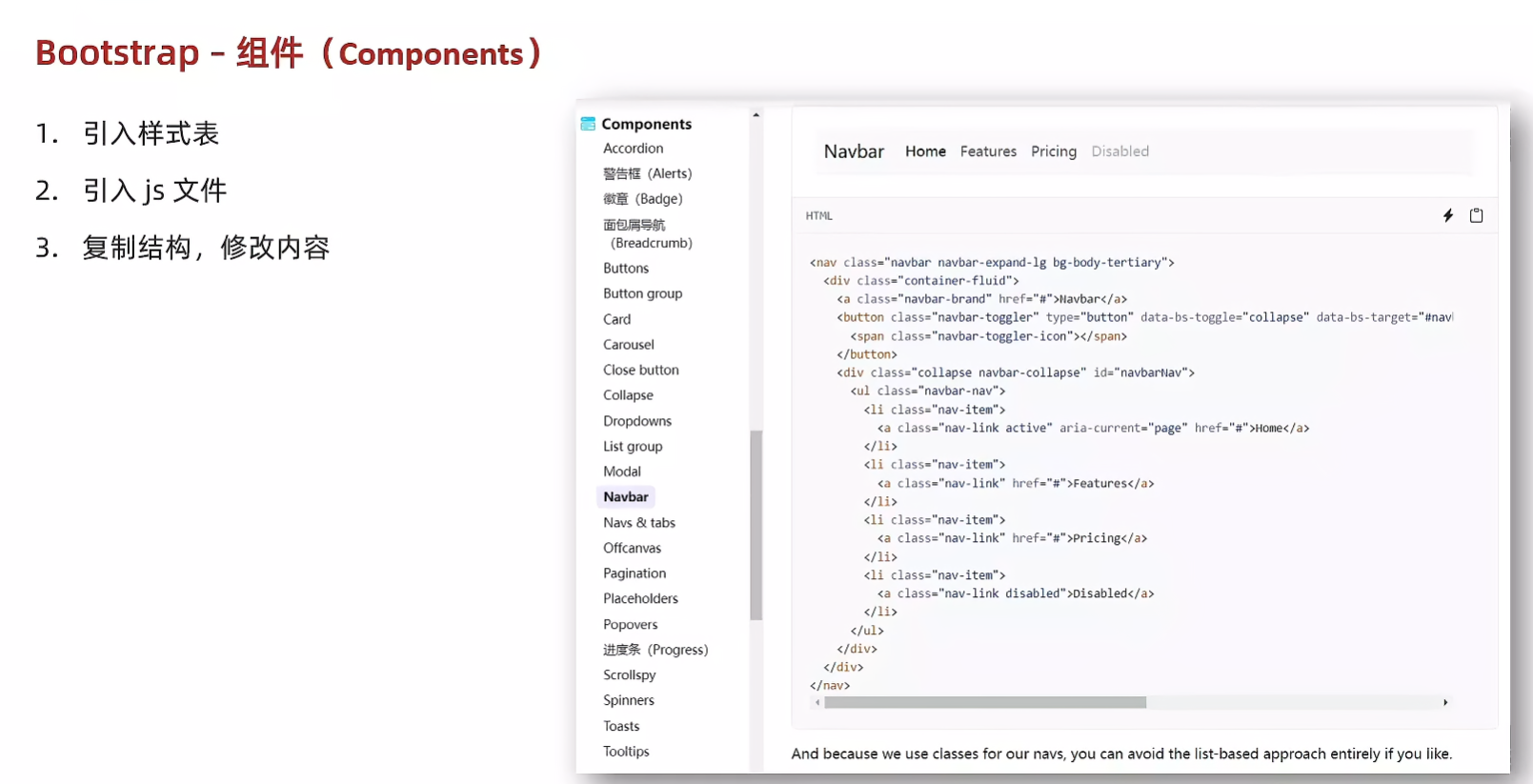This screenshot has height=784, width=1533.
Task: Open the Modal component page
Action: coord(621,472)
